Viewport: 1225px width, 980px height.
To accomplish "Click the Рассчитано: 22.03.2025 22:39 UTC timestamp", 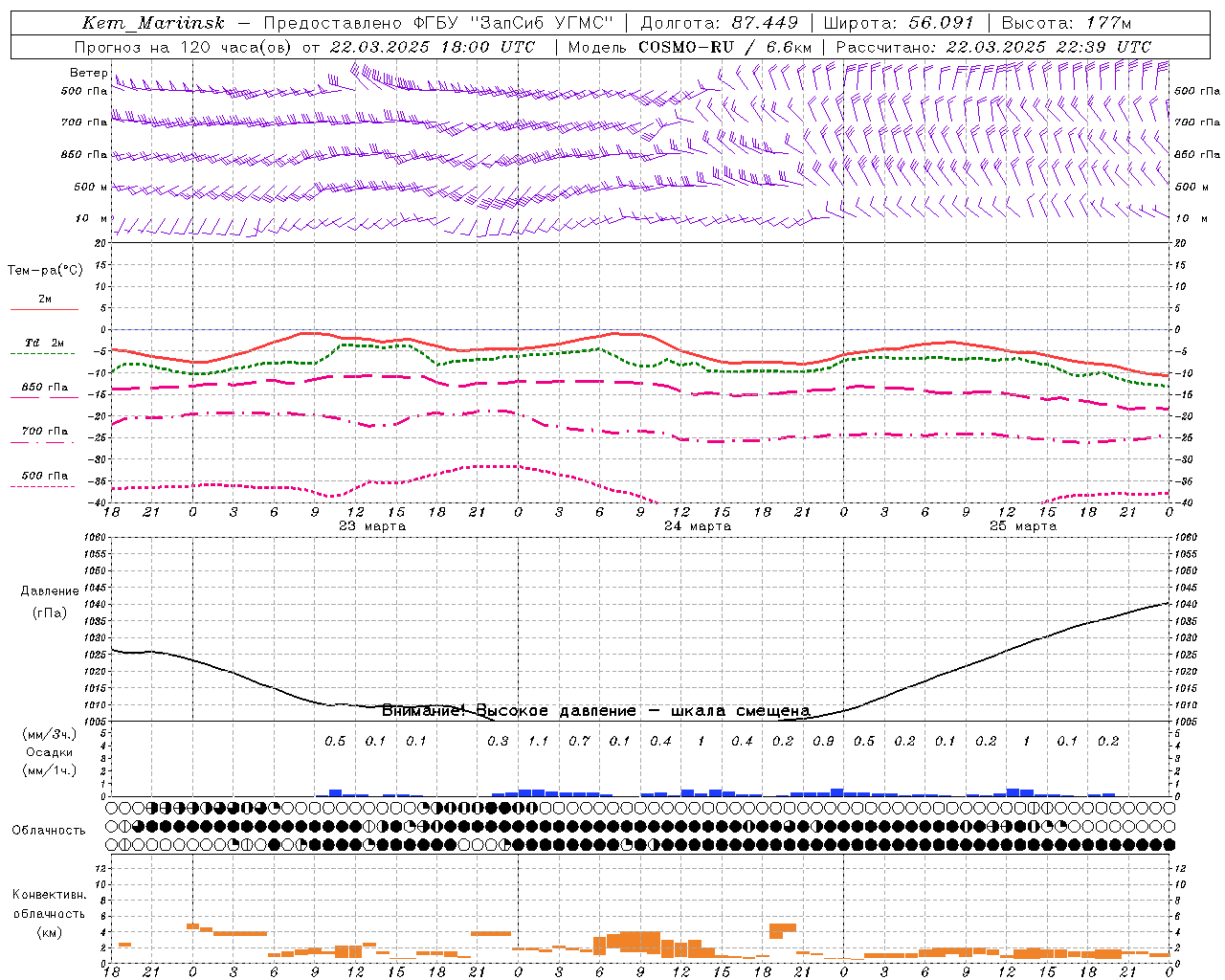I will point(993,47).
